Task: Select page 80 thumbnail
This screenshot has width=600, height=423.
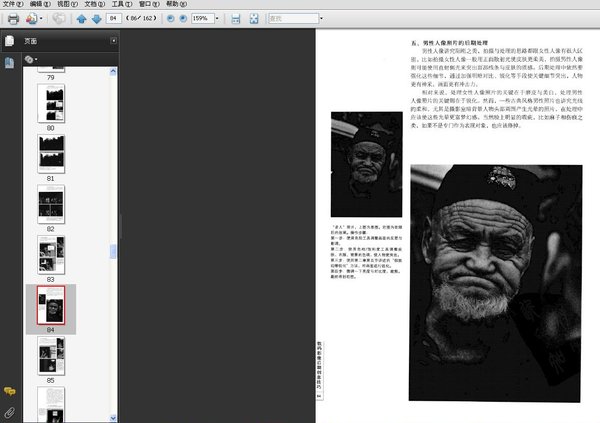Action: [x=51, y=103]
